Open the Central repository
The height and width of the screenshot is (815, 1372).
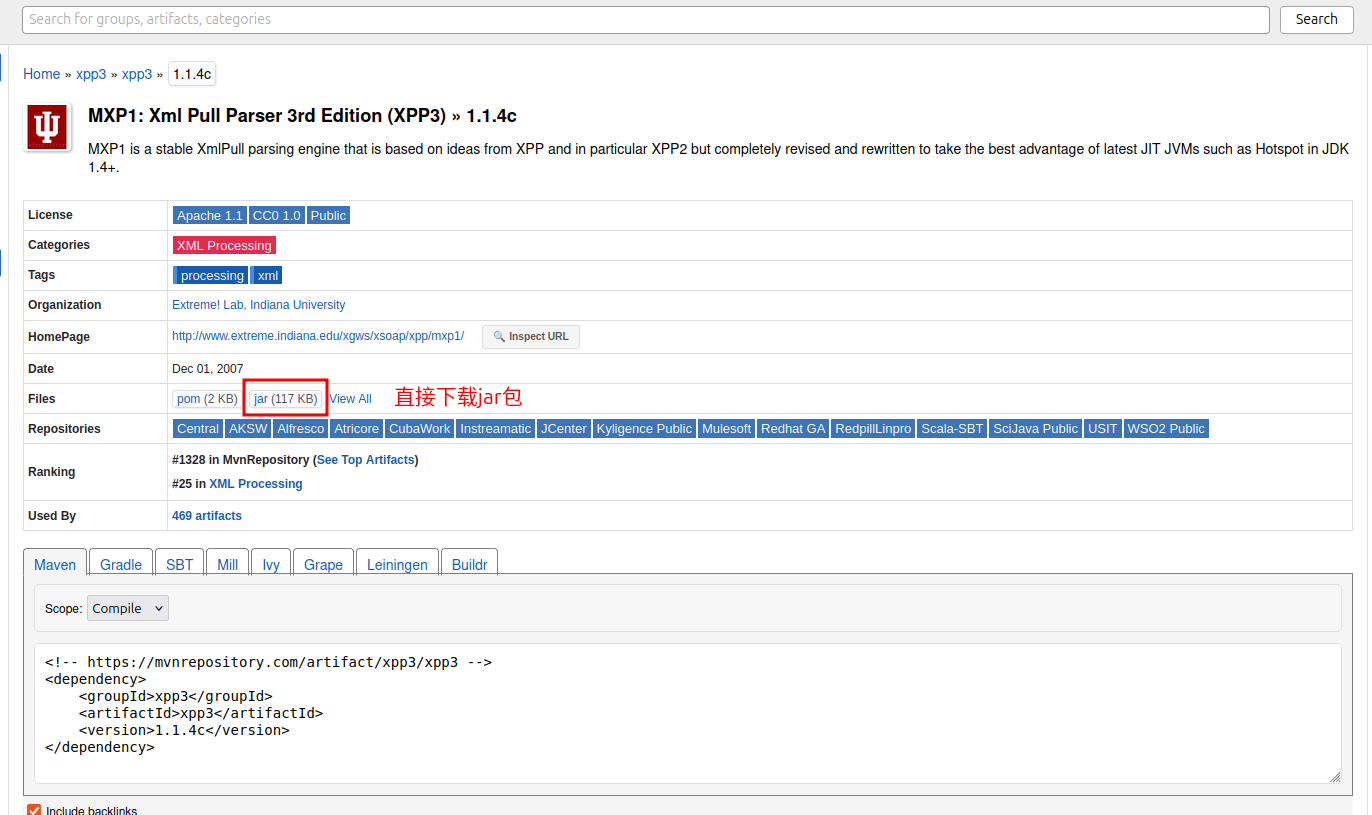coord(197,429)
